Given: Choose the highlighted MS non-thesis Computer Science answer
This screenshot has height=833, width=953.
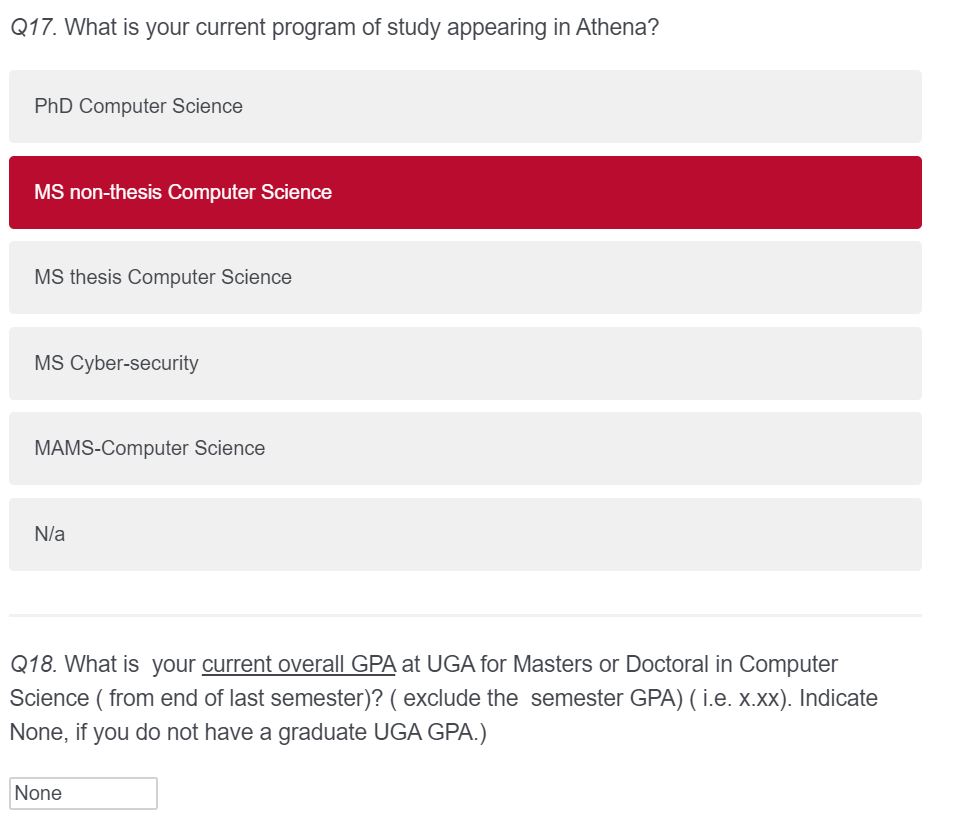Looking at the screenshot, I should tap(465, 192).
